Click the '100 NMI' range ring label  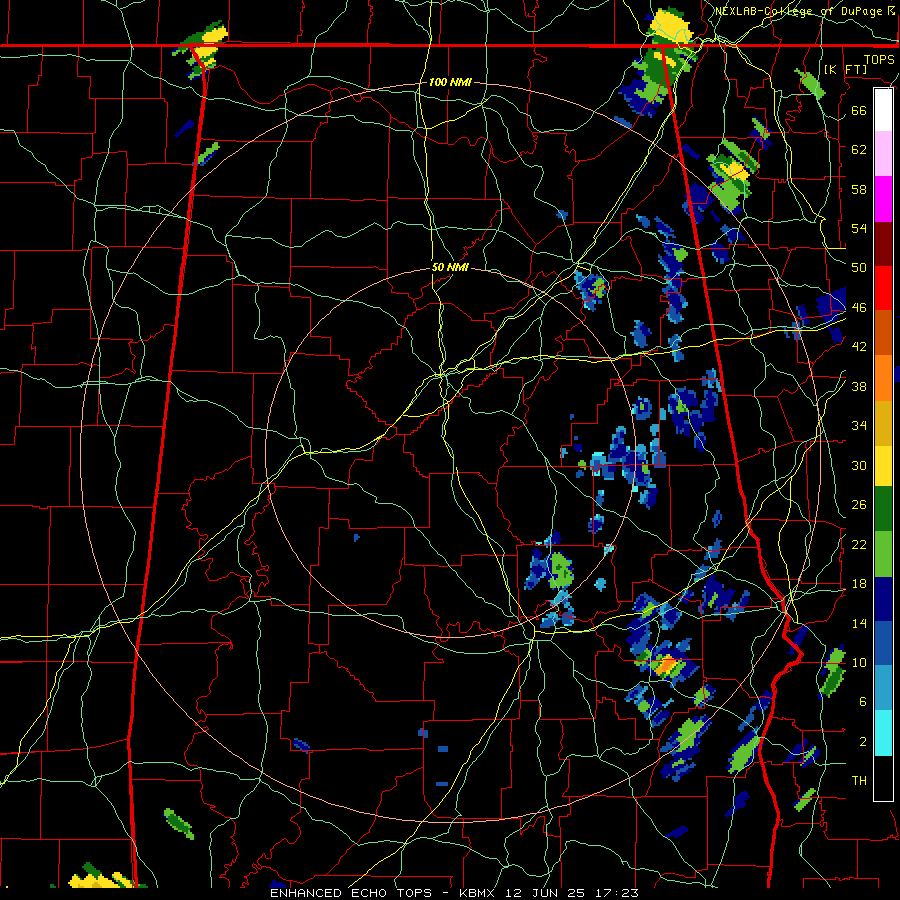click(450, 82)
